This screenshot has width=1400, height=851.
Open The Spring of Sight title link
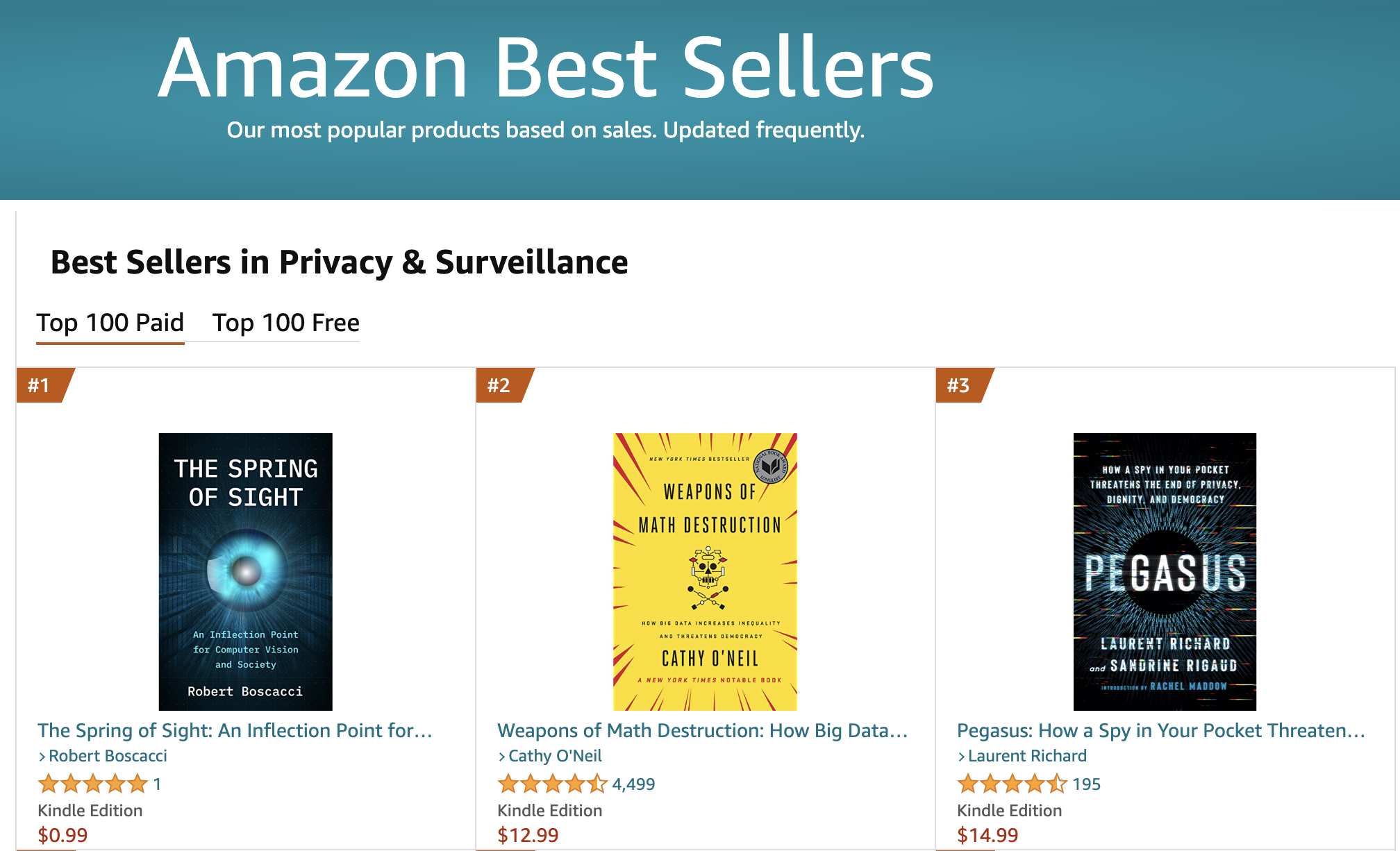(x=235, y=730)
